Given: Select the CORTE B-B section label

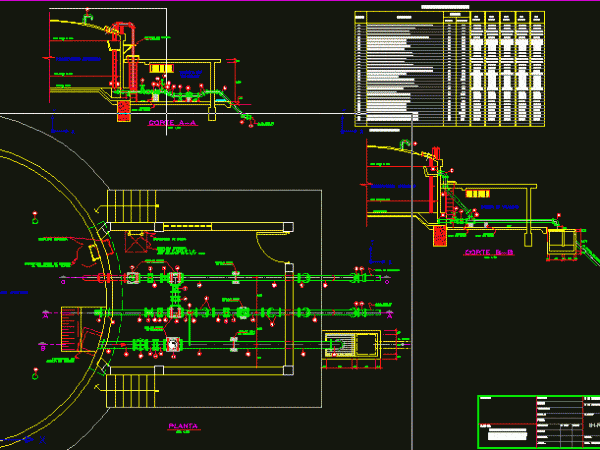Looking at the screenshot, I should pos(489,253).
